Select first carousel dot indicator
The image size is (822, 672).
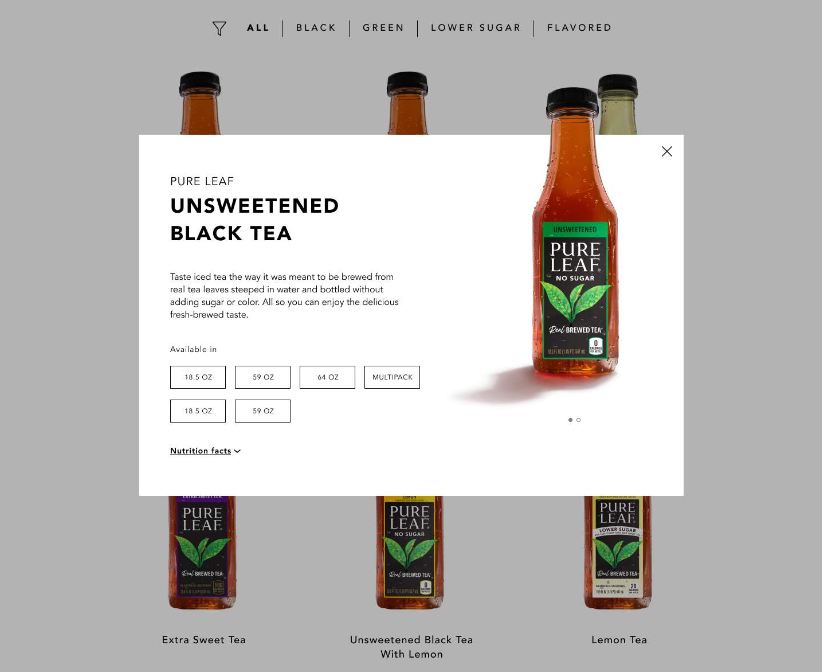point(570,420)
